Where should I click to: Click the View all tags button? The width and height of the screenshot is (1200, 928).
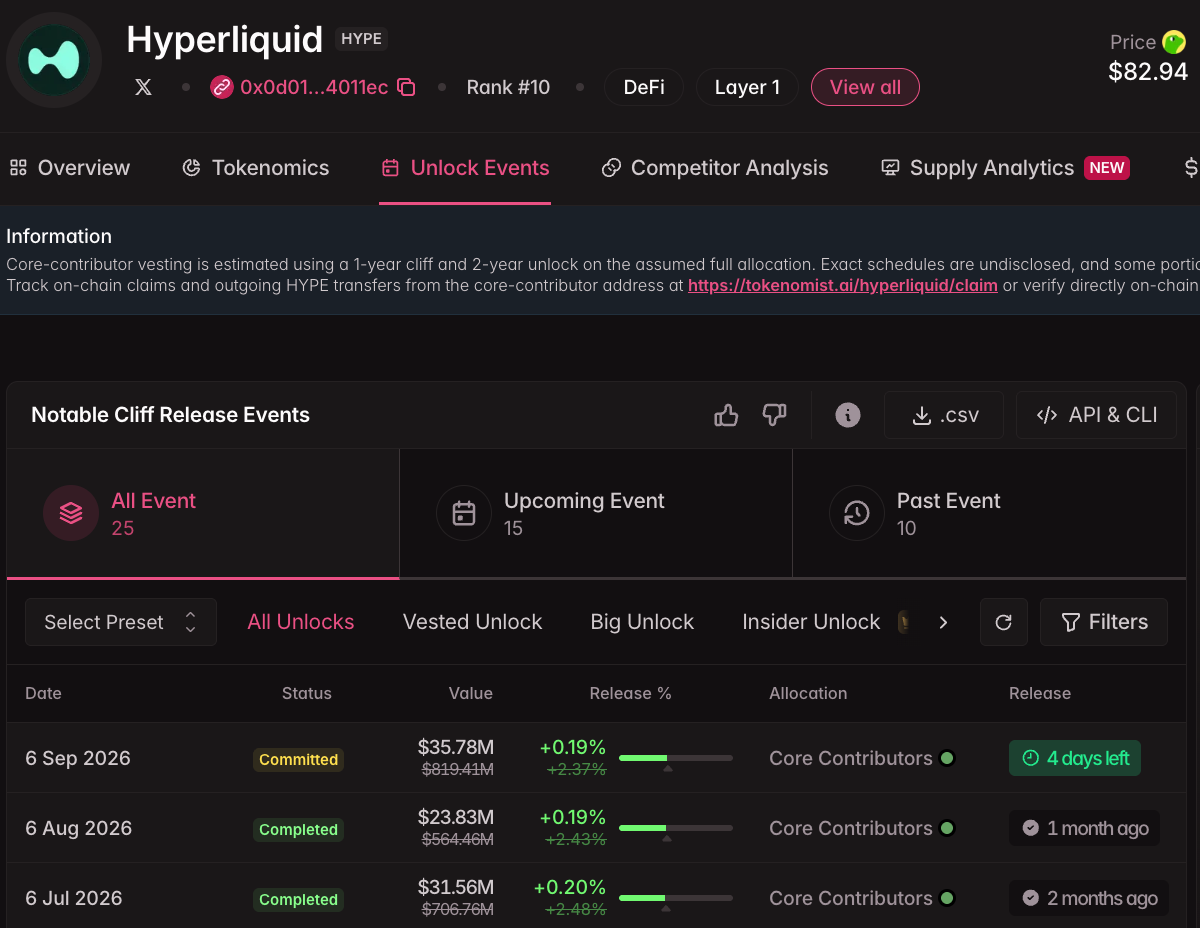[x=865, y=87]
